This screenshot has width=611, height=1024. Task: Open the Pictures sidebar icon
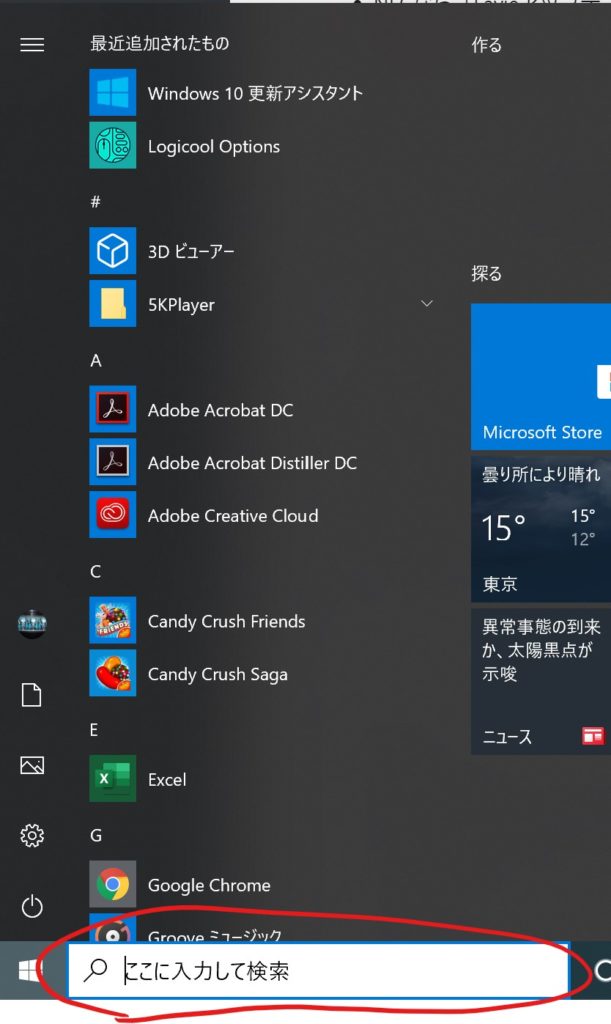pos(32,765)
